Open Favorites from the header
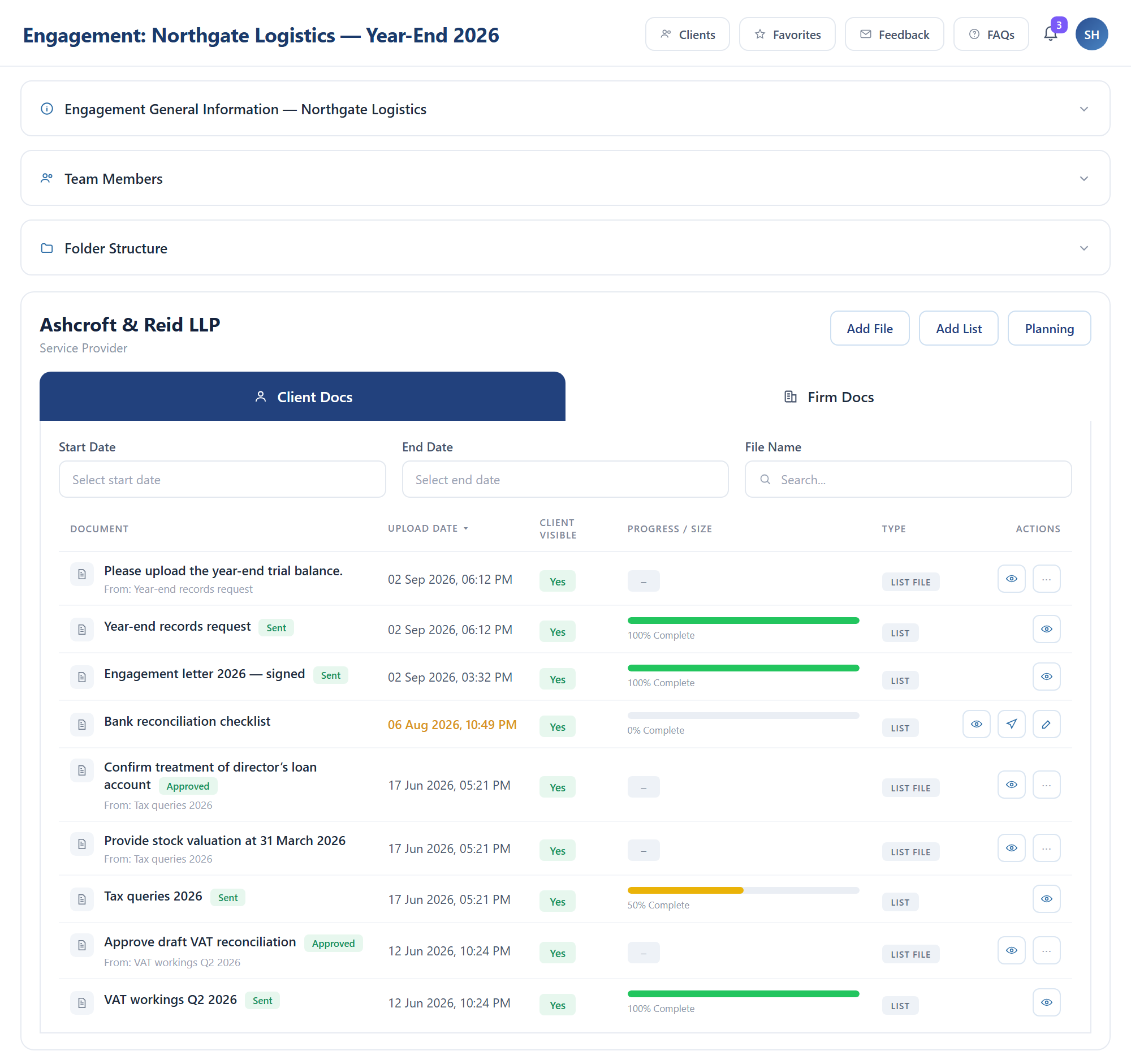The image size is (1131, 1064). tap(787, 34)
